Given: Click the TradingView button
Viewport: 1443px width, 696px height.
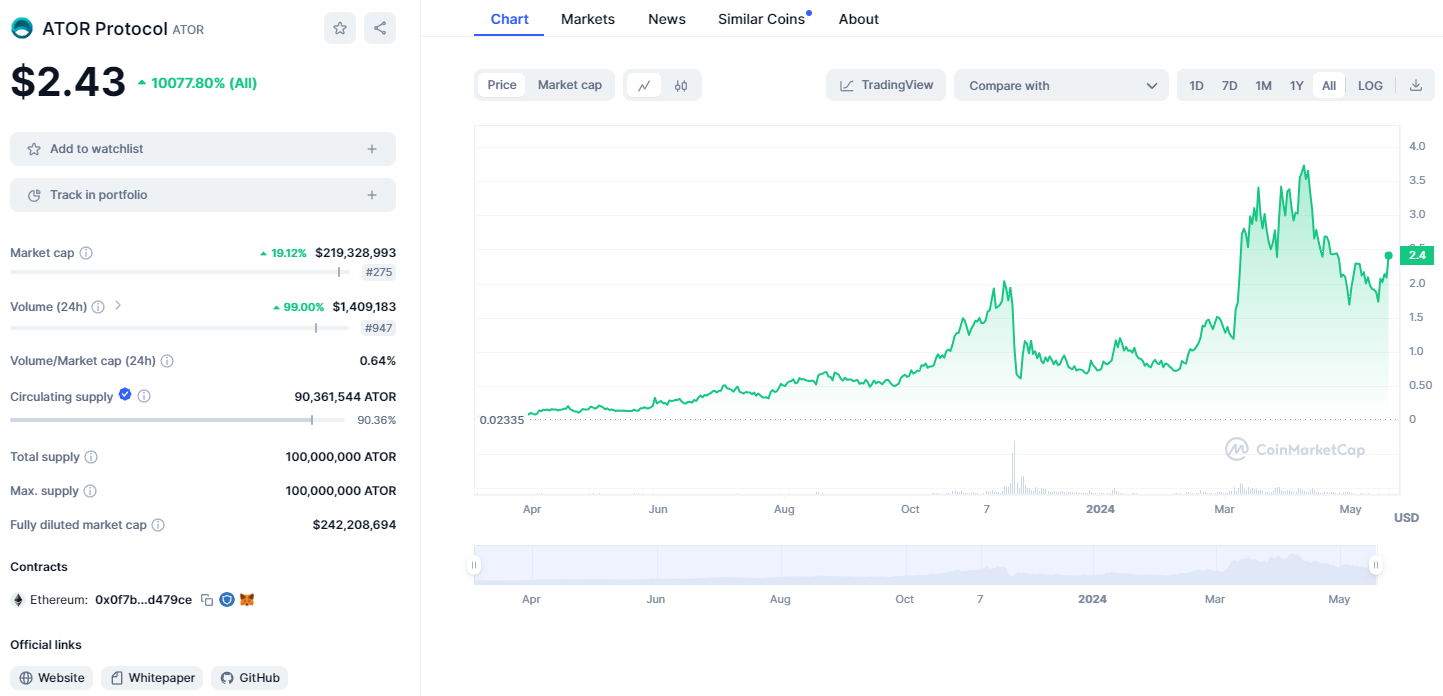Looking at the screenshot, I should click(x=886, y=85).
